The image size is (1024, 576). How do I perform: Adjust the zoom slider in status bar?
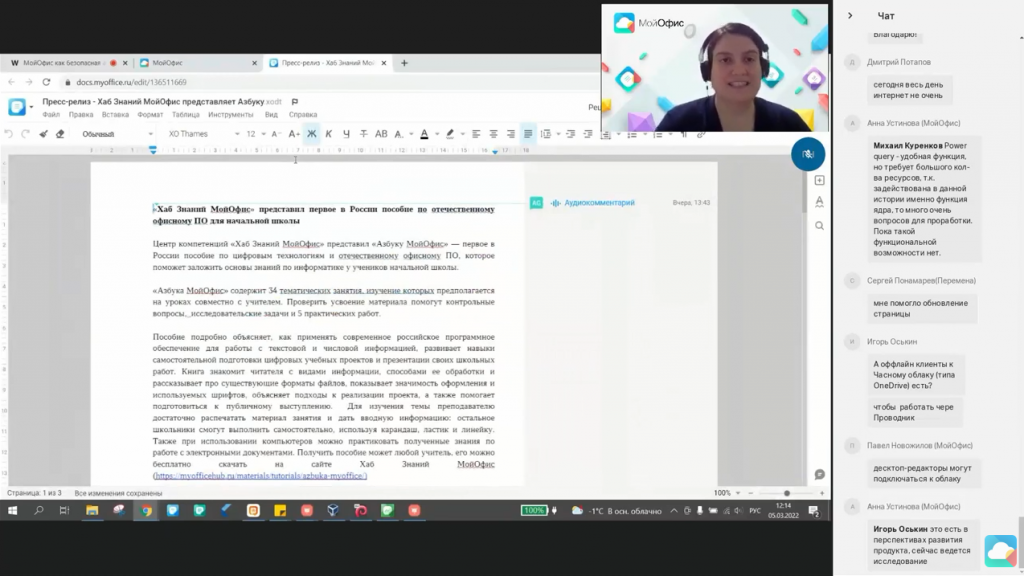[x=786, y=493]
